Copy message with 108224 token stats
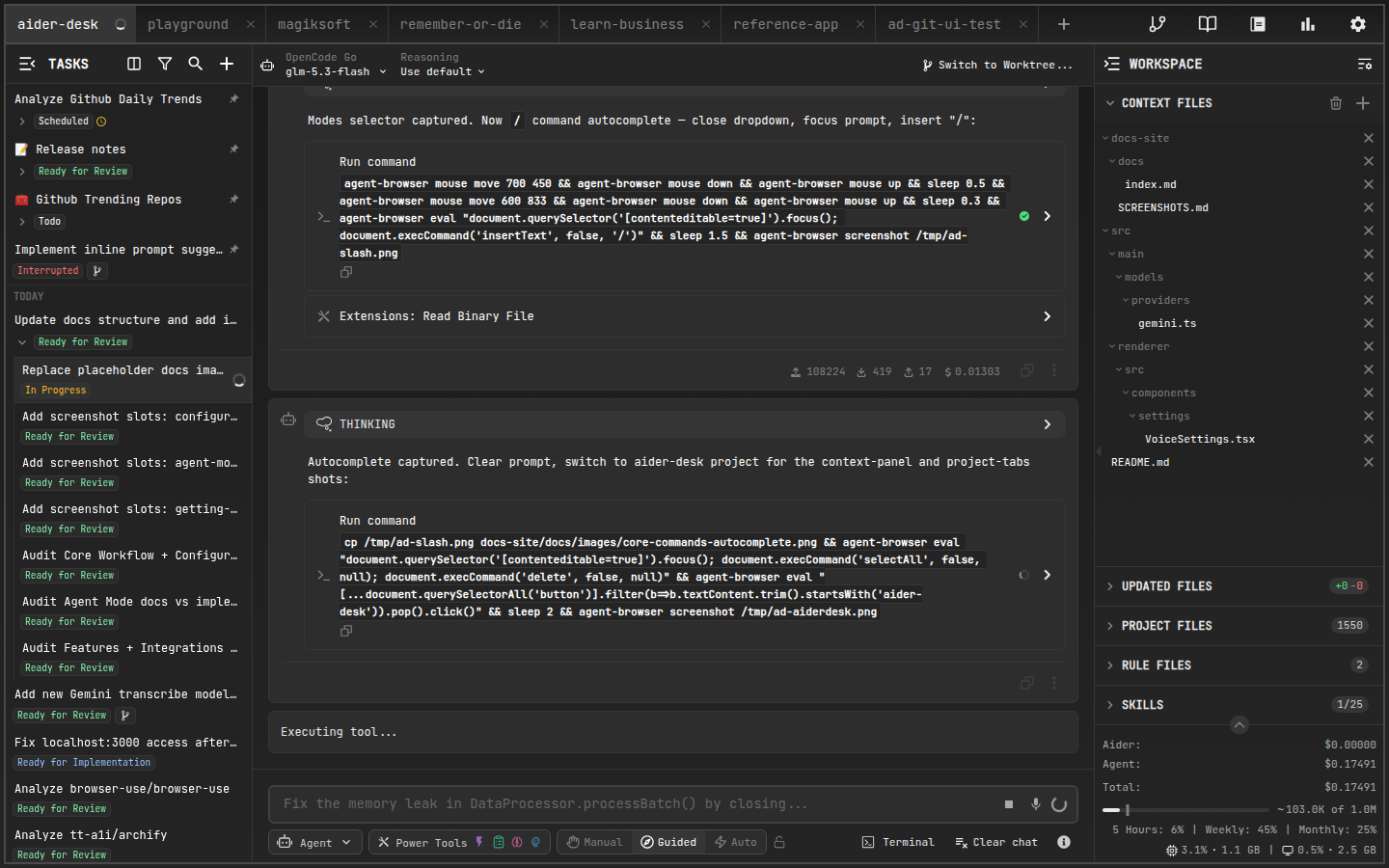Image resolution: width=1389 pixels, height=868 pixels. coord(1027,371)
